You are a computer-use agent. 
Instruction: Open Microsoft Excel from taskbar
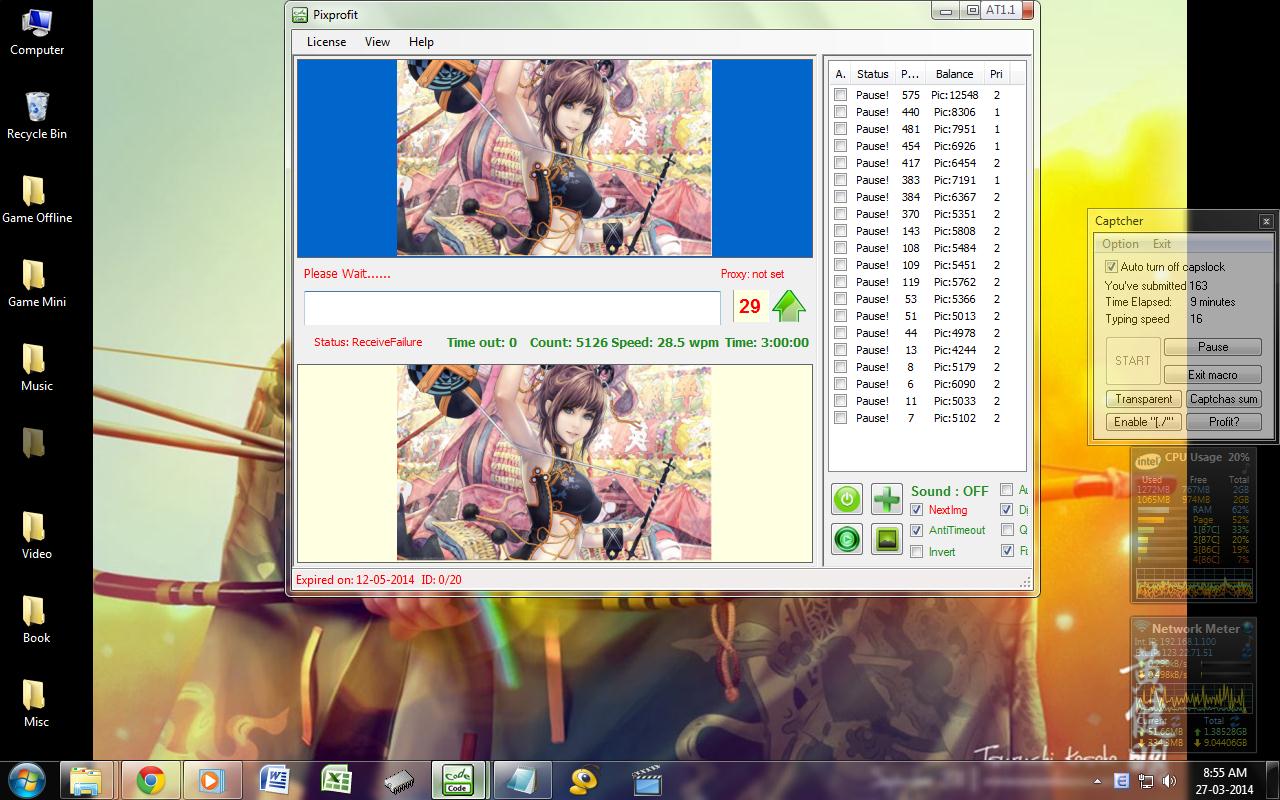[x=336, y=780]
